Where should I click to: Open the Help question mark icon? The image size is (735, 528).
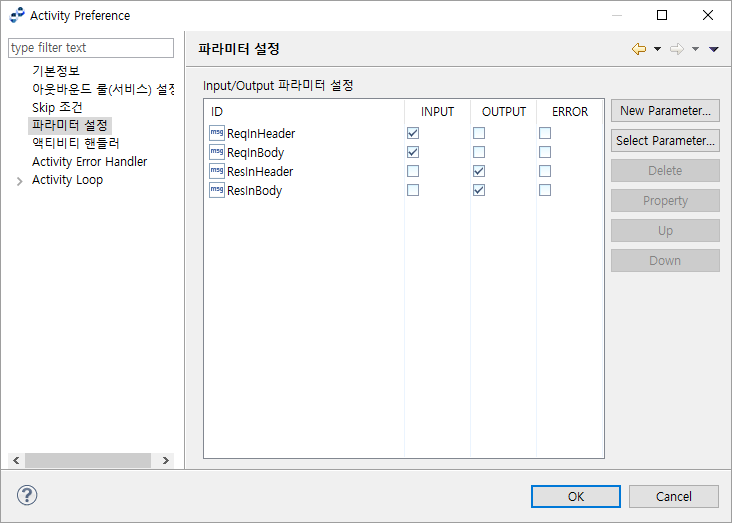pos(27,495)
